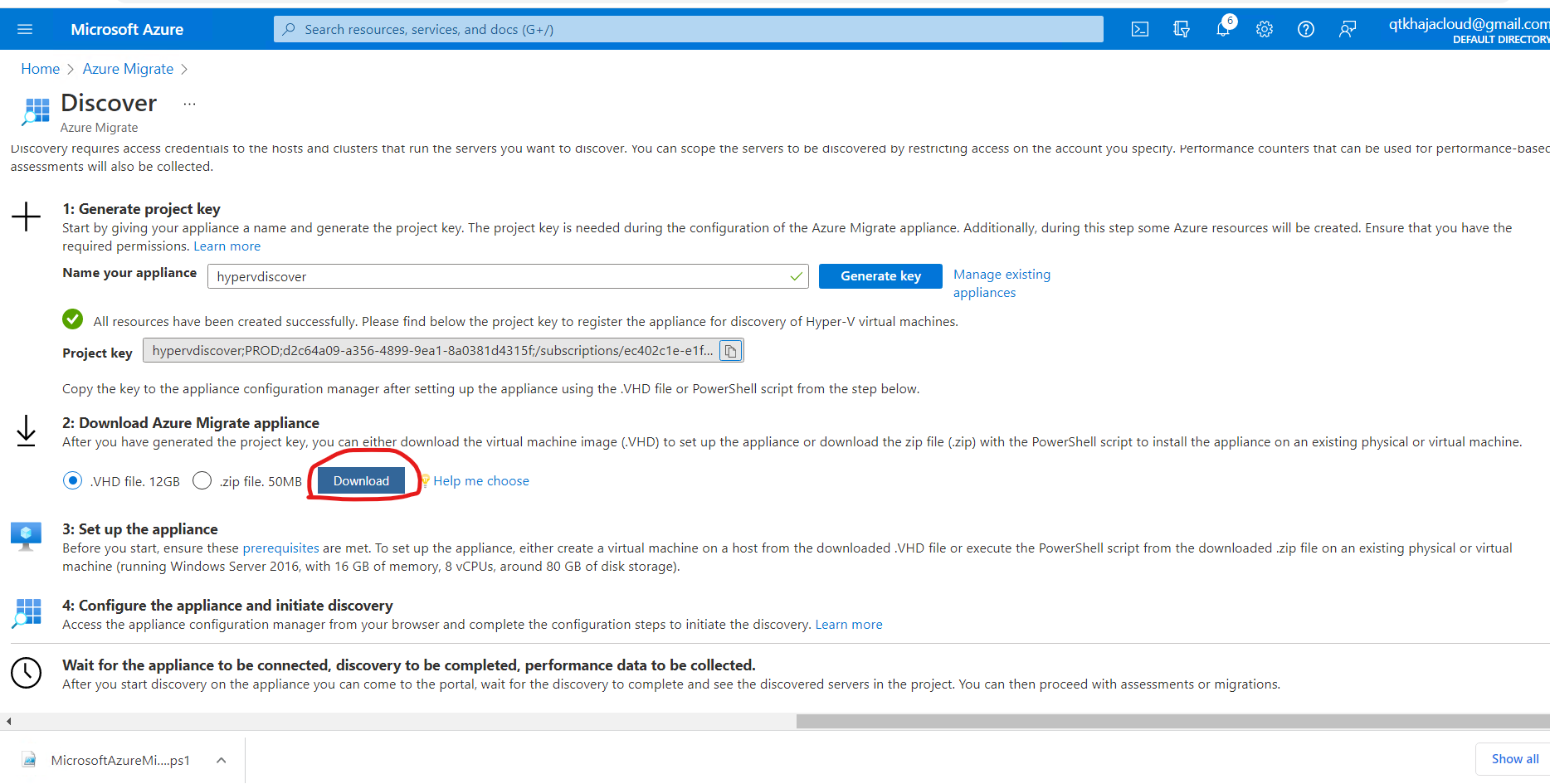Copy the project key to clipboard

coord(730,351)
